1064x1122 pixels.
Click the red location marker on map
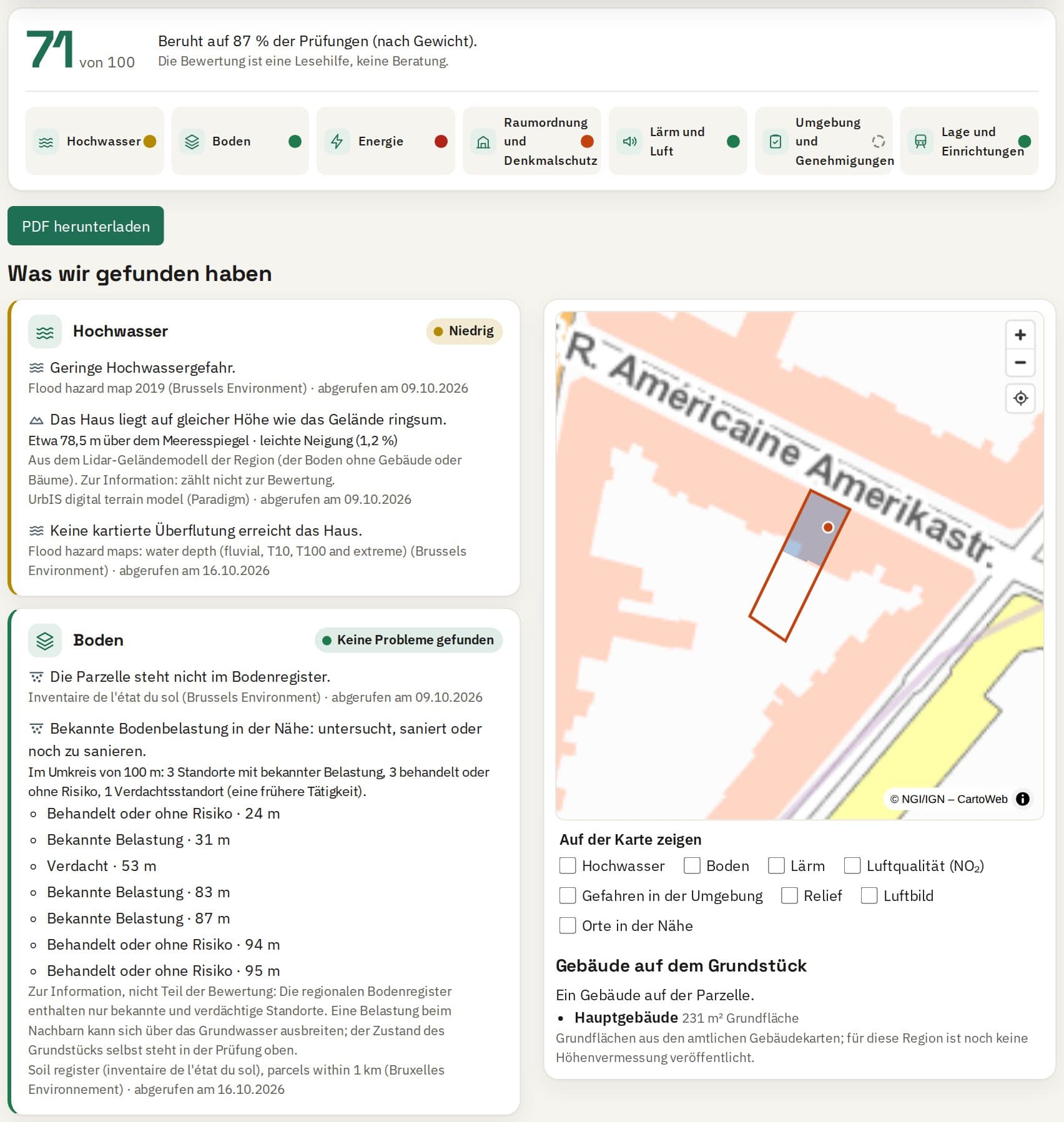coord(828,528)
